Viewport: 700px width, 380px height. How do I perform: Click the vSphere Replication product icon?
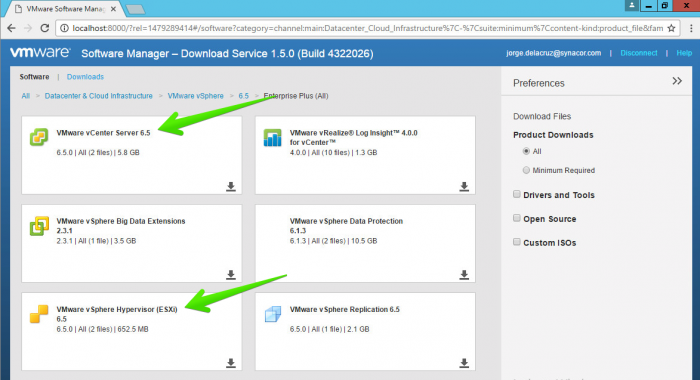pyautogui.click(x=272, y=314)
